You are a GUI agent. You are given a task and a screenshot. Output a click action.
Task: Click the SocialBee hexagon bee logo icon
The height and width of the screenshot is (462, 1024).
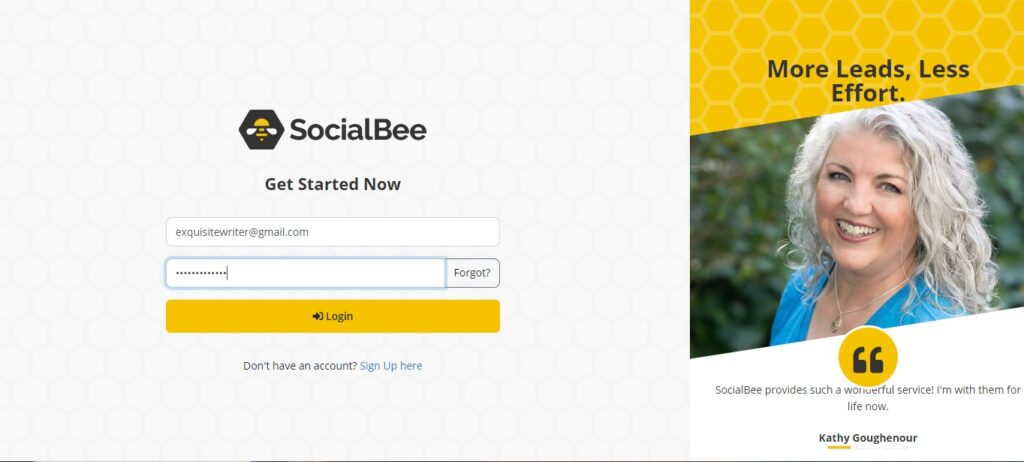[x=261, y=130]
